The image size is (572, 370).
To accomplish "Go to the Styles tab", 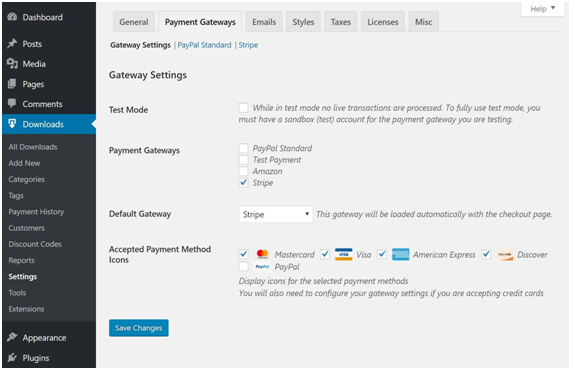I will 303,22.
